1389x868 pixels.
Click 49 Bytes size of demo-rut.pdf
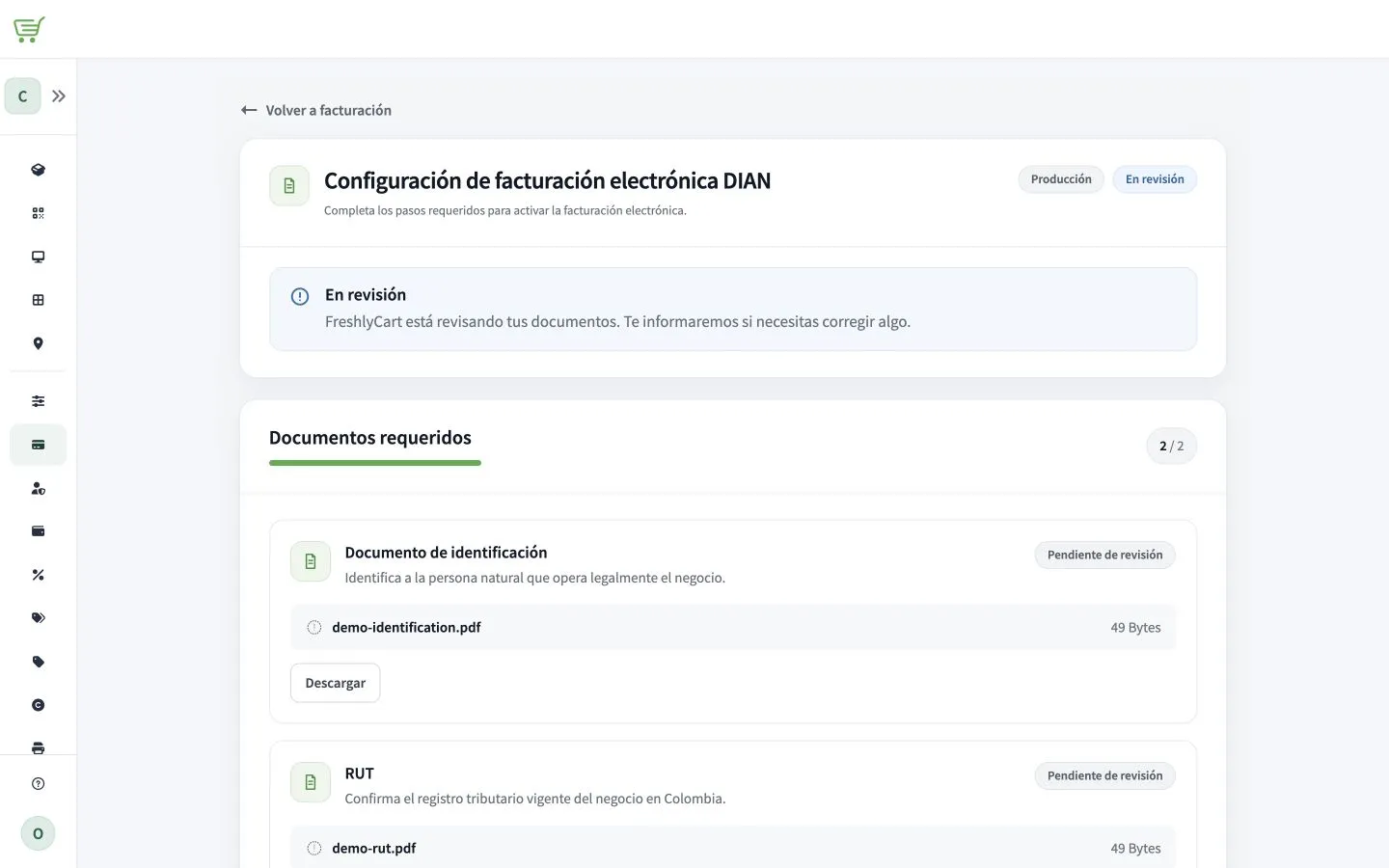(x=1135, y=848)
